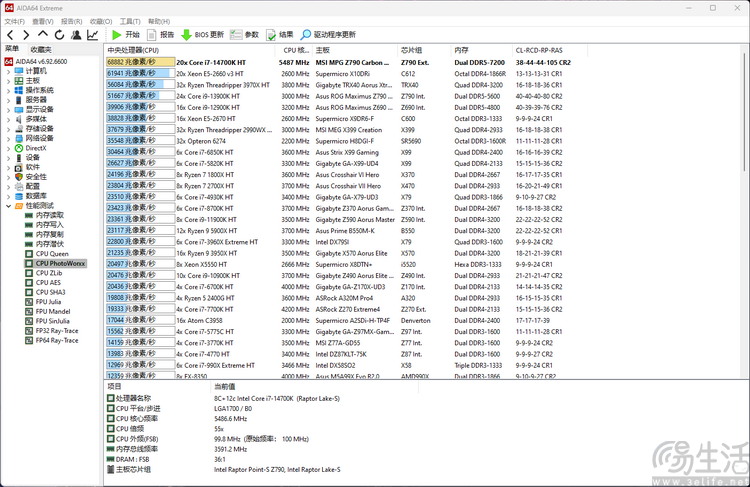
Task: Select the FPU SinJulia benchmark
Action: coord(47,321)
